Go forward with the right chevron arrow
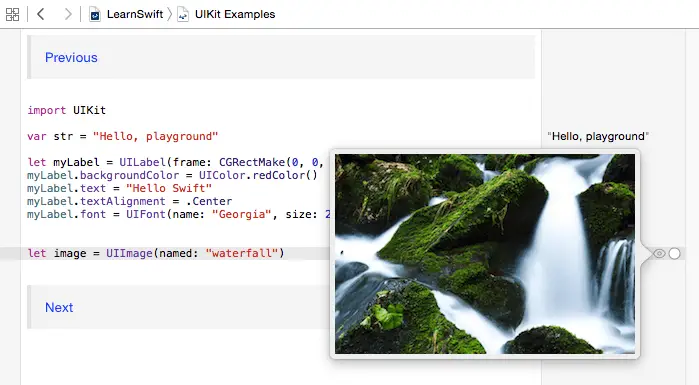This screenshot has width=699, height=385. point(68,14)
